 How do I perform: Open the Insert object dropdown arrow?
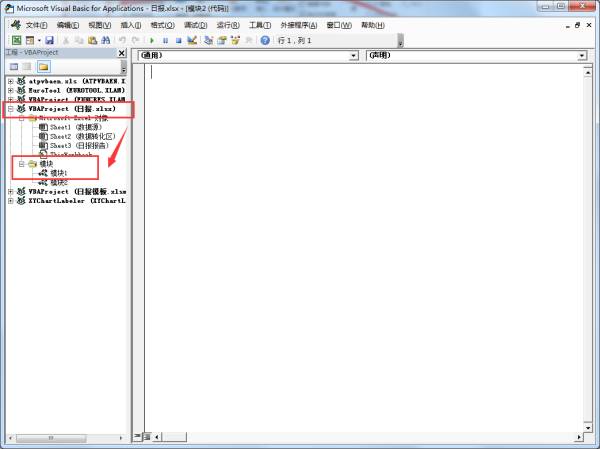coord(39,40)
